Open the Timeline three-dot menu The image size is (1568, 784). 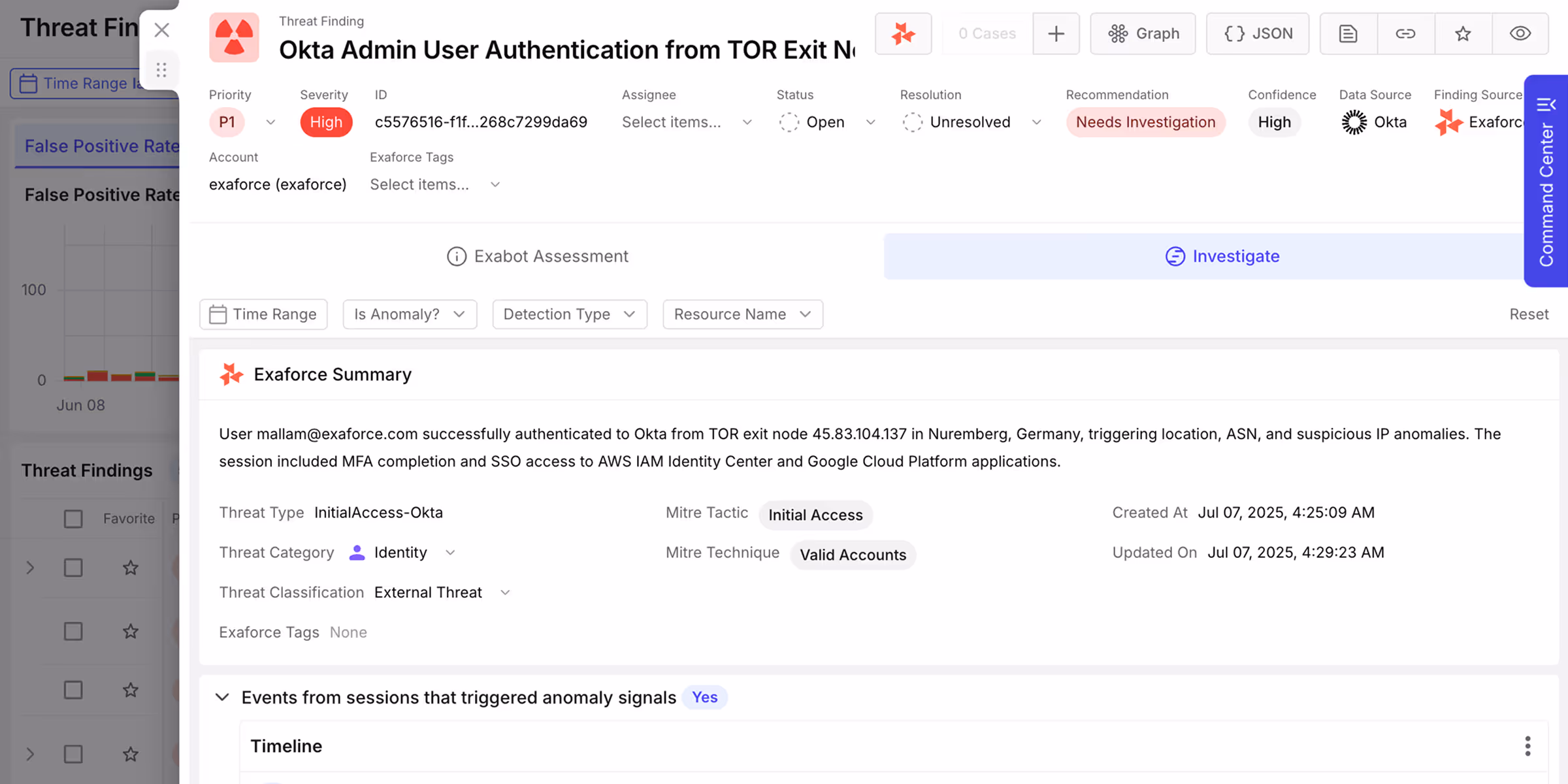tap(1527, 746)
